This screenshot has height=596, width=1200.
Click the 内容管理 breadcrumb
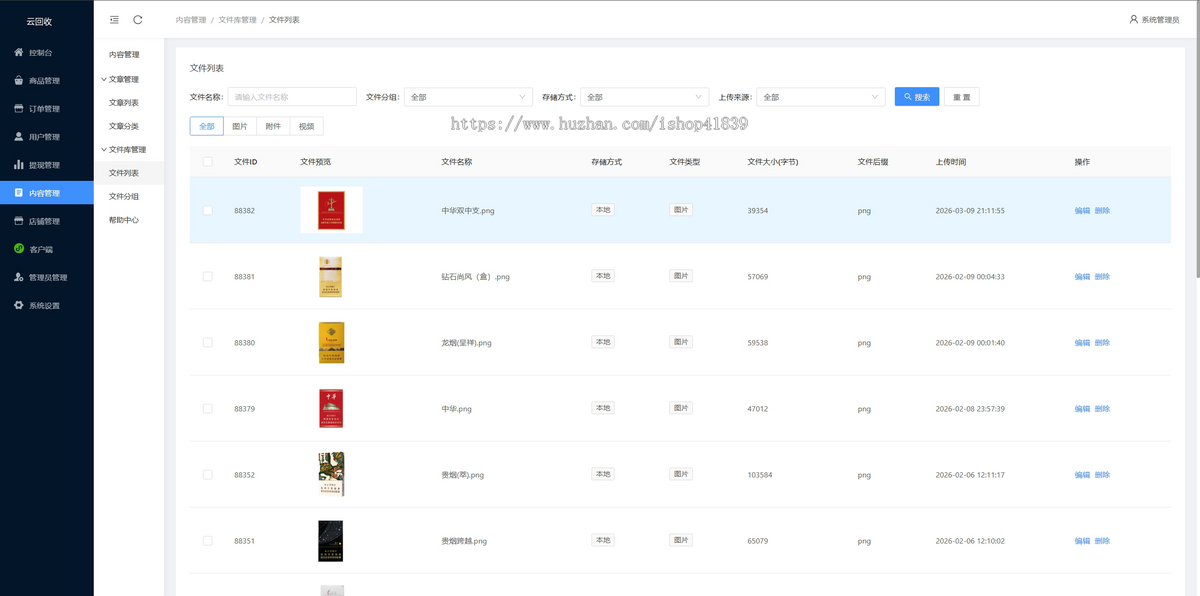click(191, 20)
